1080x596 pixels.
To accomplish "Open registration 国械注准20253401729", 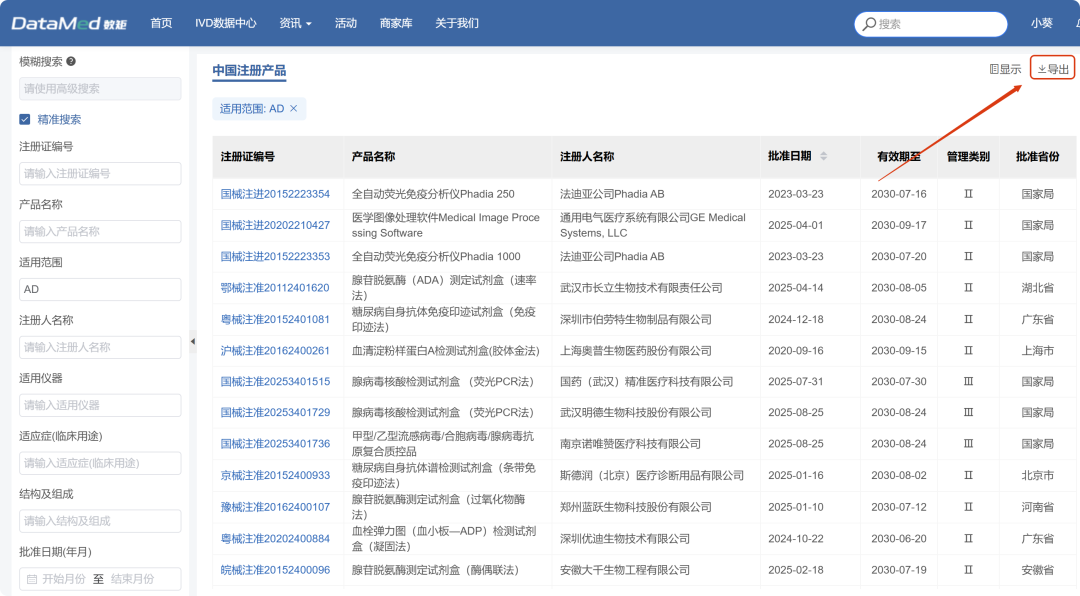I will click(x=275, y=413).
